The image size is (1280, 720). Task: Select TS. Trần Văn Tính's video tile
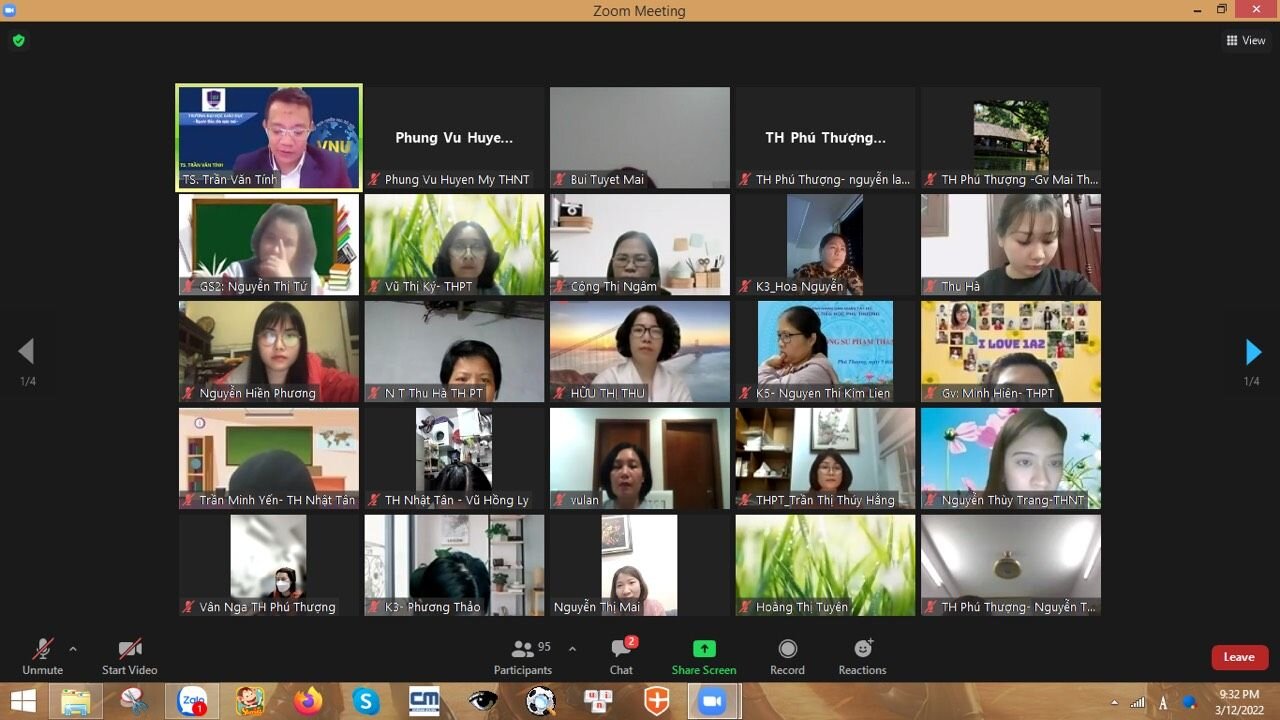pyautogui.click(x=268, y=137)
